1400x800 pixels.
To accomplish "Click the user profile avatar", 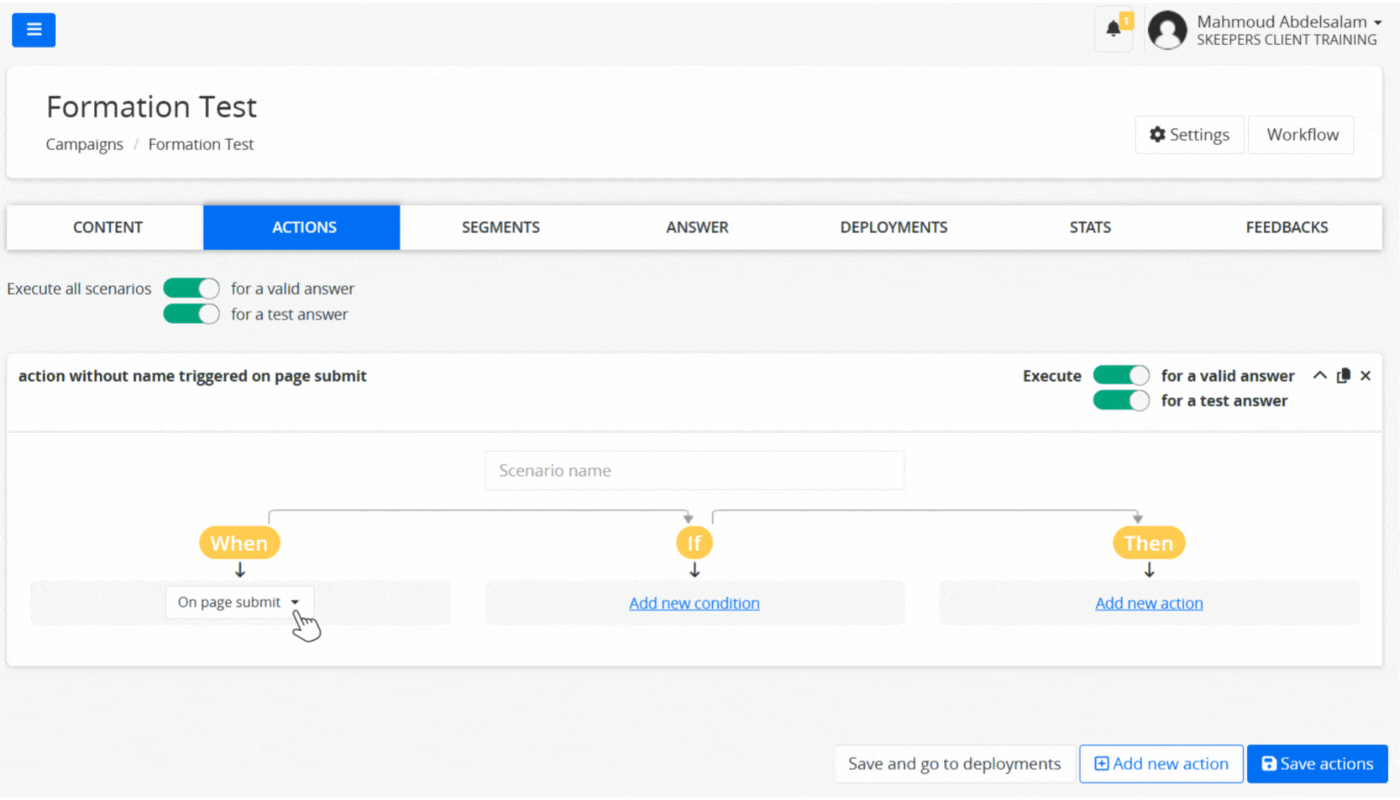I will click(x=1167, y=30).
